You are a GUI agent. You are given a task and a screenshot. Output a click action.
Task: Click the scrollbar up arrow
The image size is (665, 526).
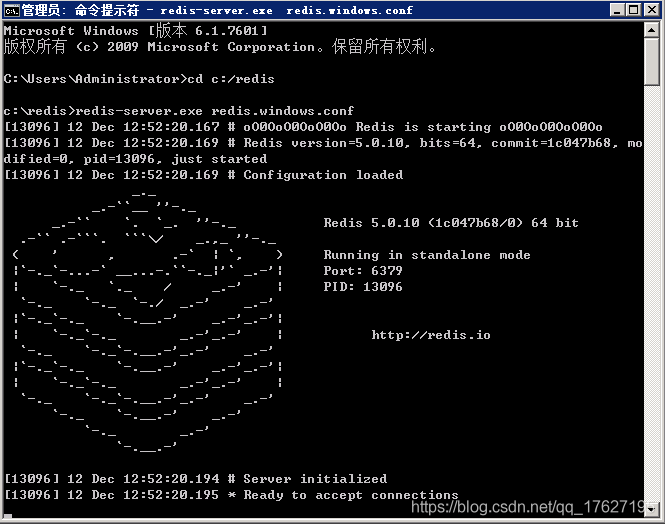coord(651,30)
